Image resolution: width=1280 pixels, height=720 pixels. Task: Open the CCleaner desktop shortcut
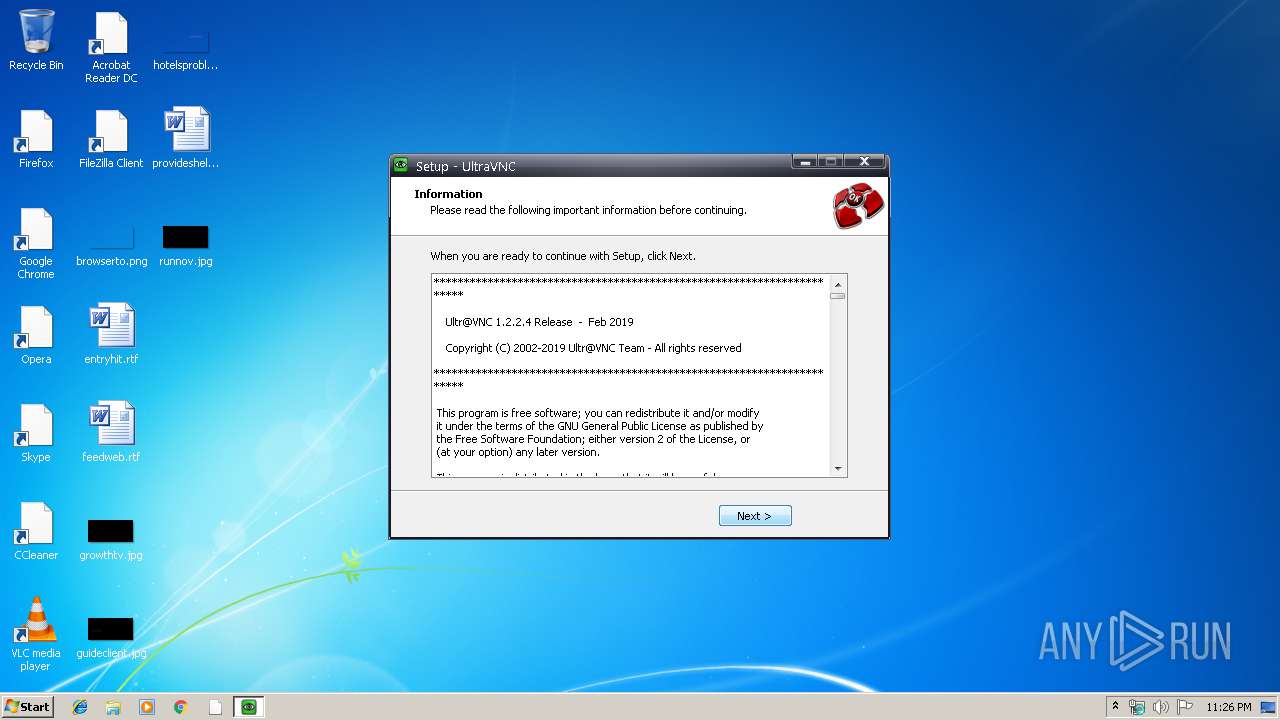click(x=36, y=531)
